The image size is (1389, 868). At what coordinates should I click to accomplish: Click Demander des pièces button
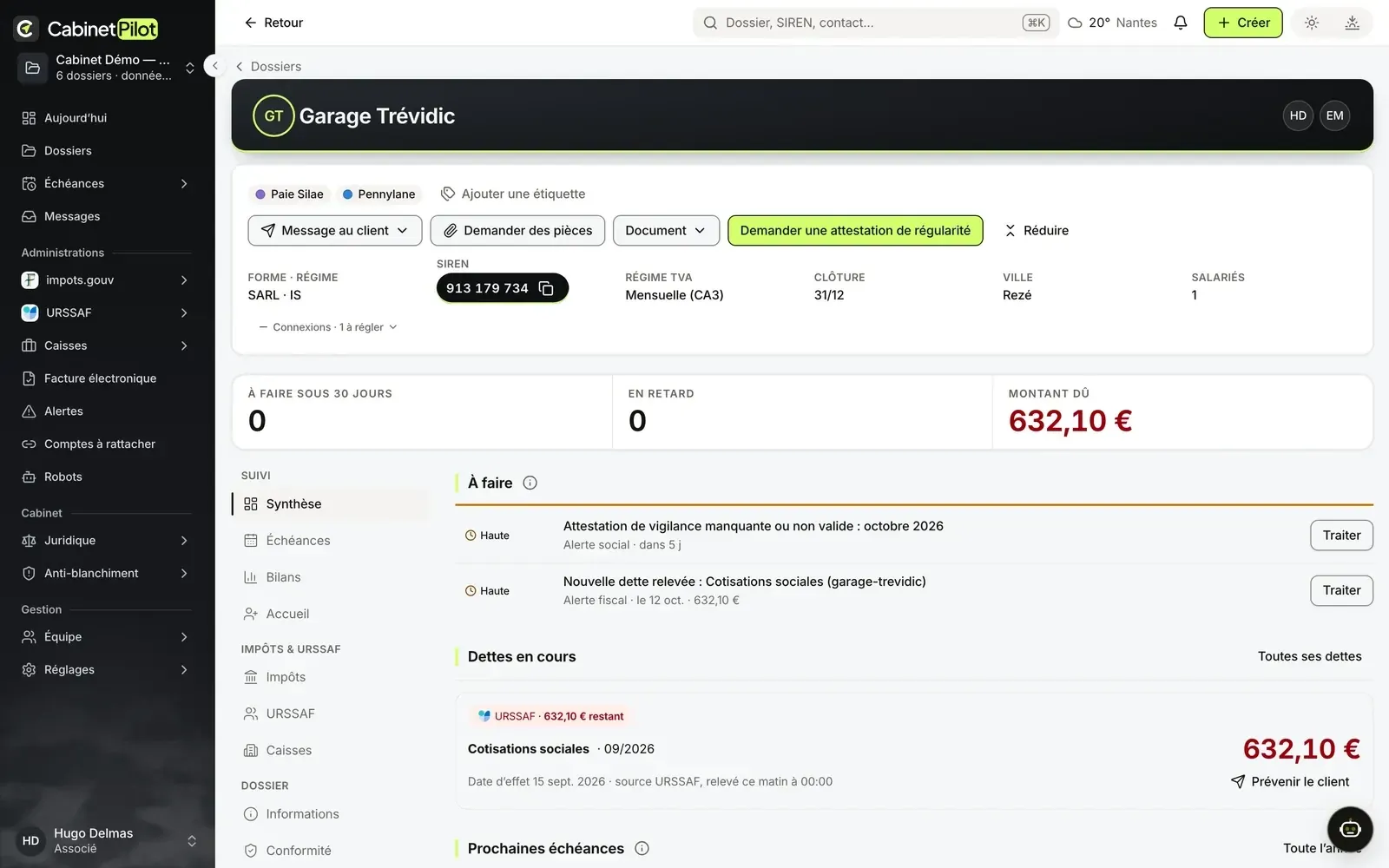coord(517,230)
